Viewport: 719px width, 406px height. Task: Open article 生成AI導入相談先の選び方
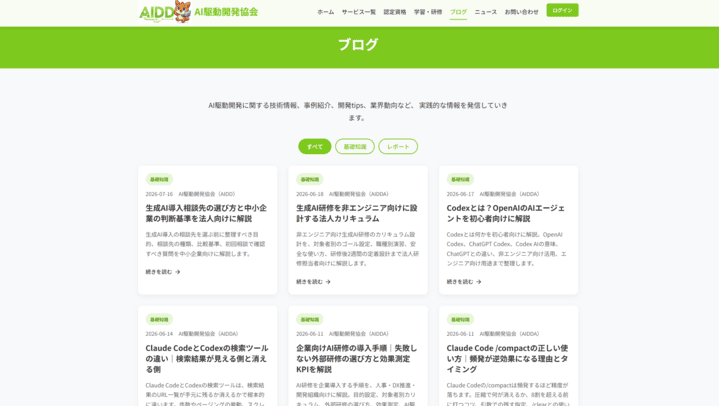click(x=206, y=213)
